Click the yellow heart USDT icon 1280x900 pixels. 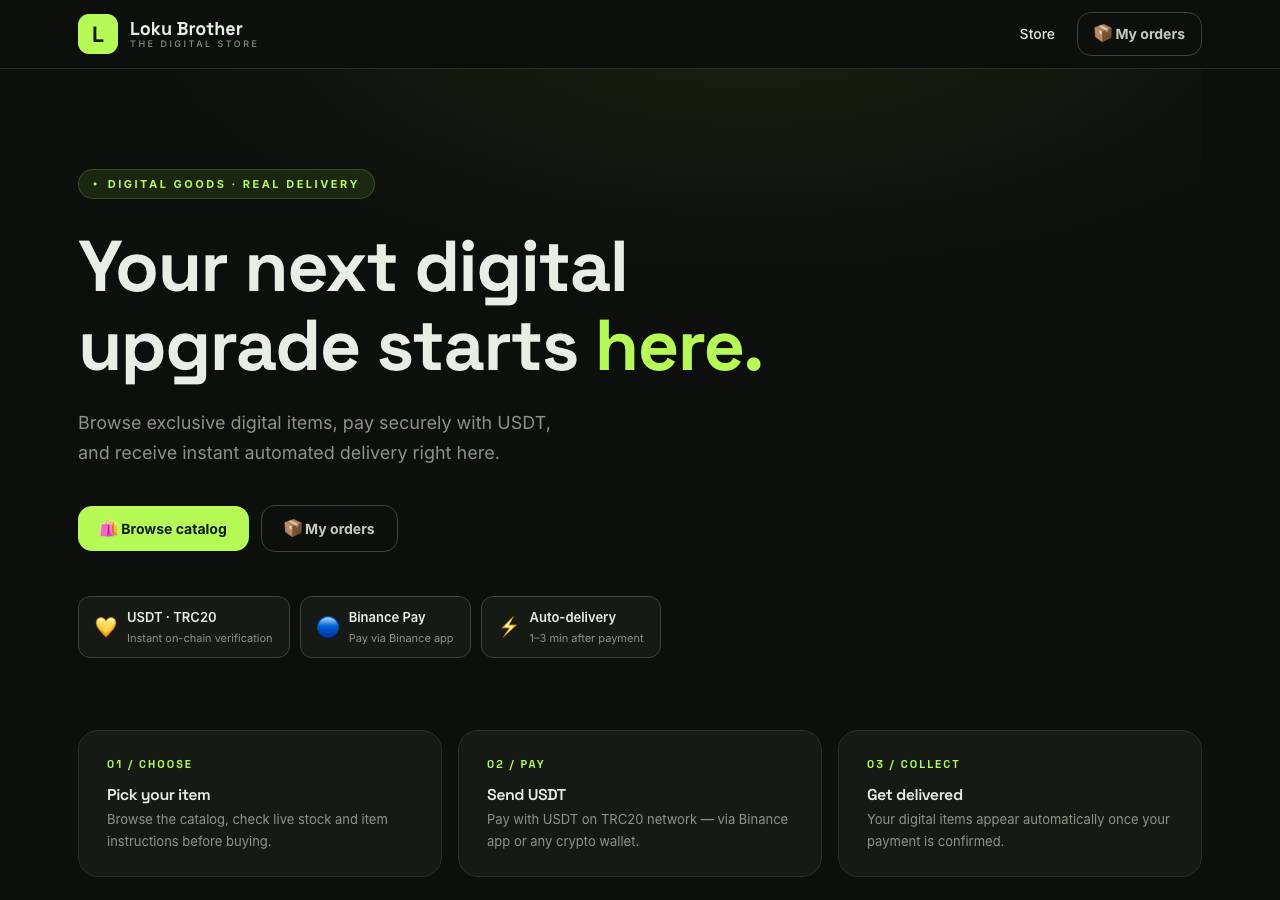pos(106,627)
